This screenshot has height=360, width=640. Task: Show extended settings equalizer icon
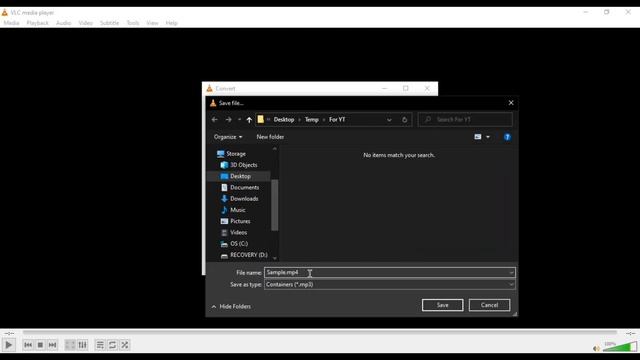[x=82, y=345]
